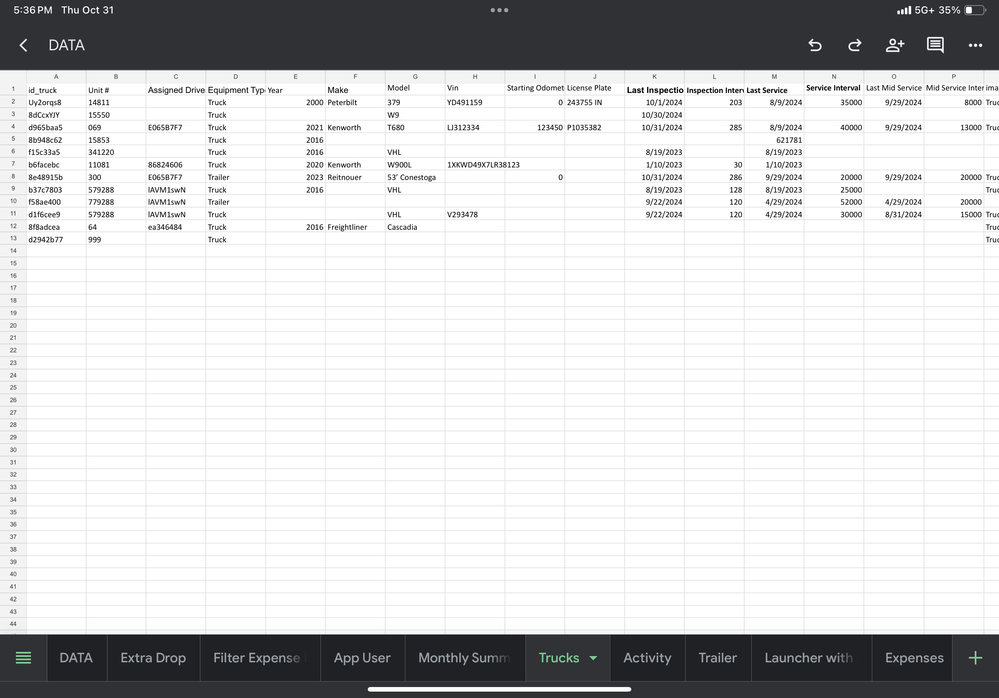Select the Vin header cell

pyautogui.click(x=475, y=90)
